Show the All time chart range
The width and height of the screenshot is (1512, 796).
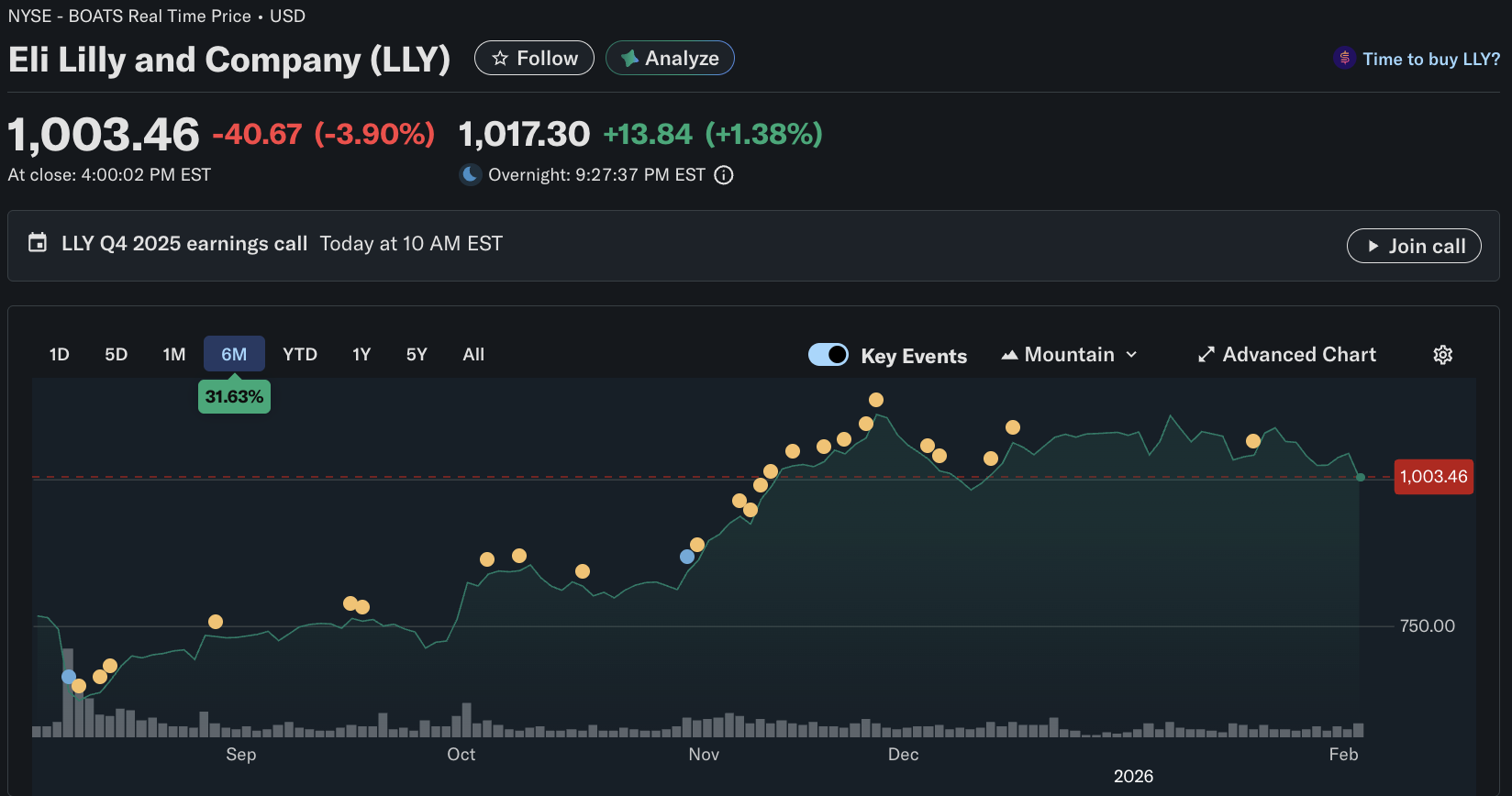(x=473, y=354)
